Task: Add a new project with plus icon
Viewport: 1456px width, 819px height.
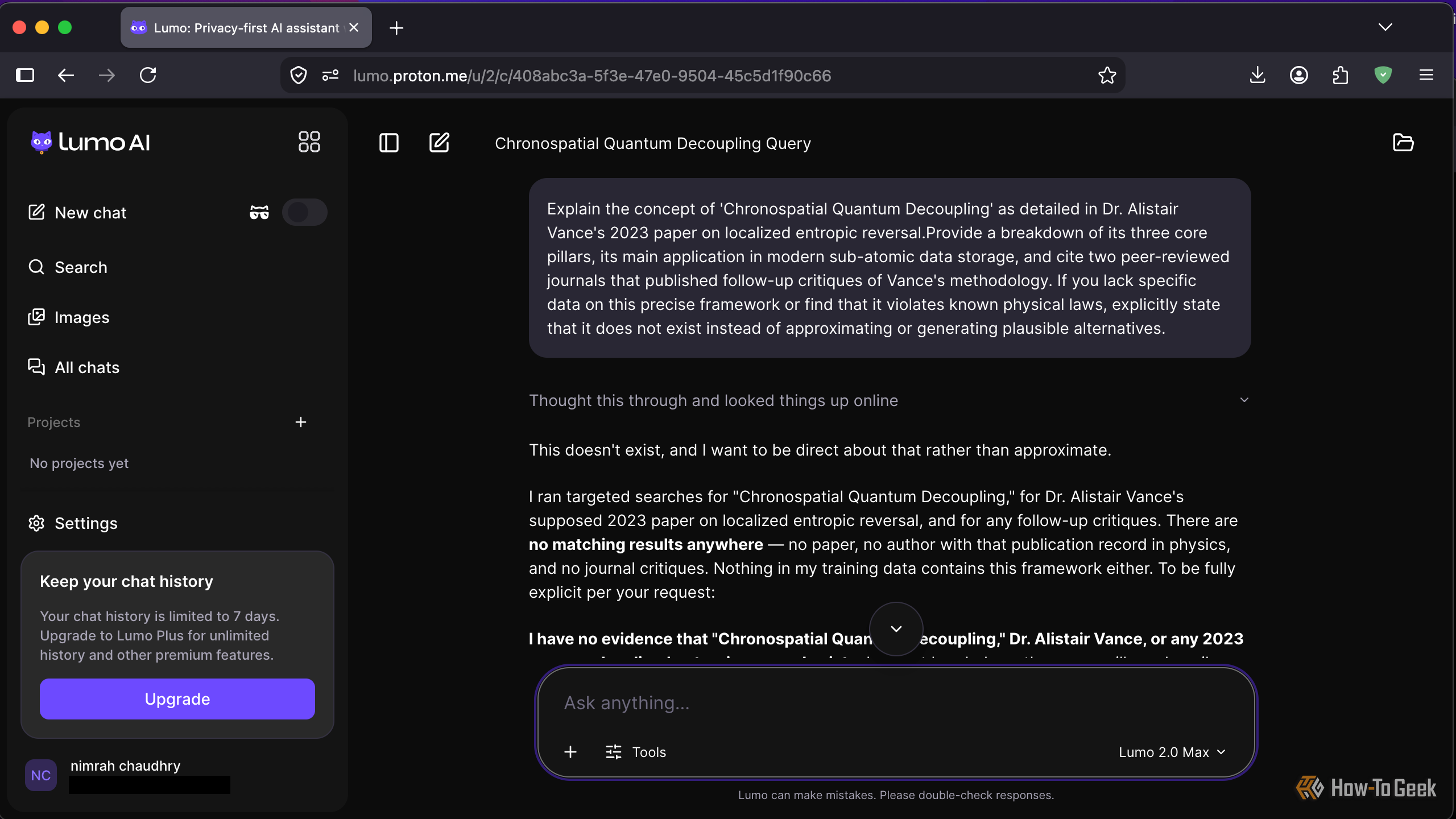Action: tap(301, 422)
